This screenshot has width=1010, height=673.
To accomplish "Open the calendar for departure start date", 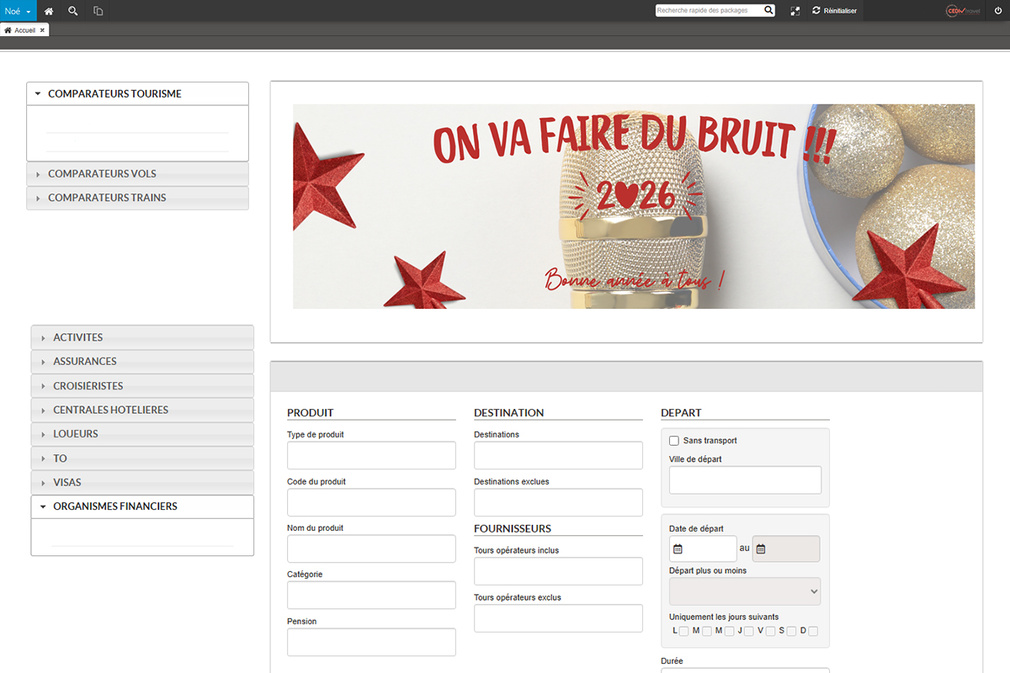I will [678, 549].
